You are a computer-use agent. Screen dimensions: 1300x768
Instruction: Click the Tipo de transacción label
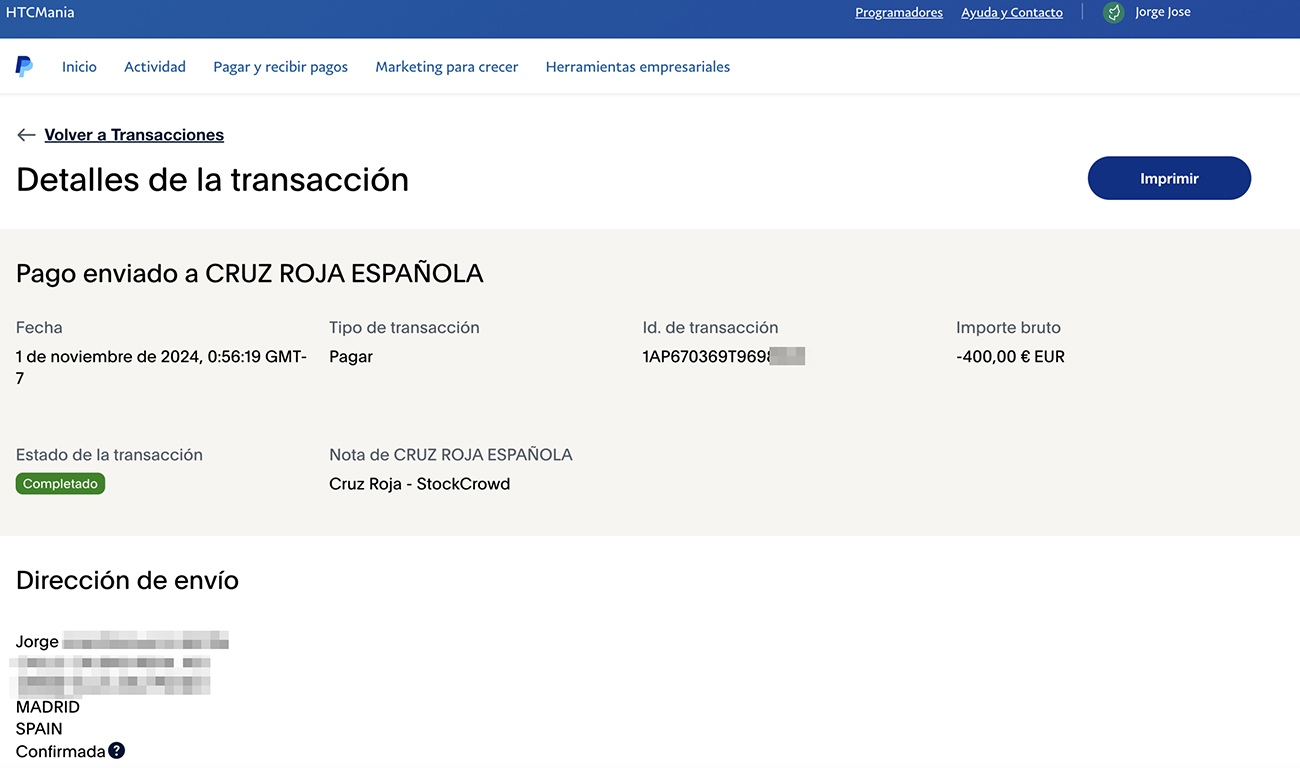pyautogui.click(x=404, y=328)
